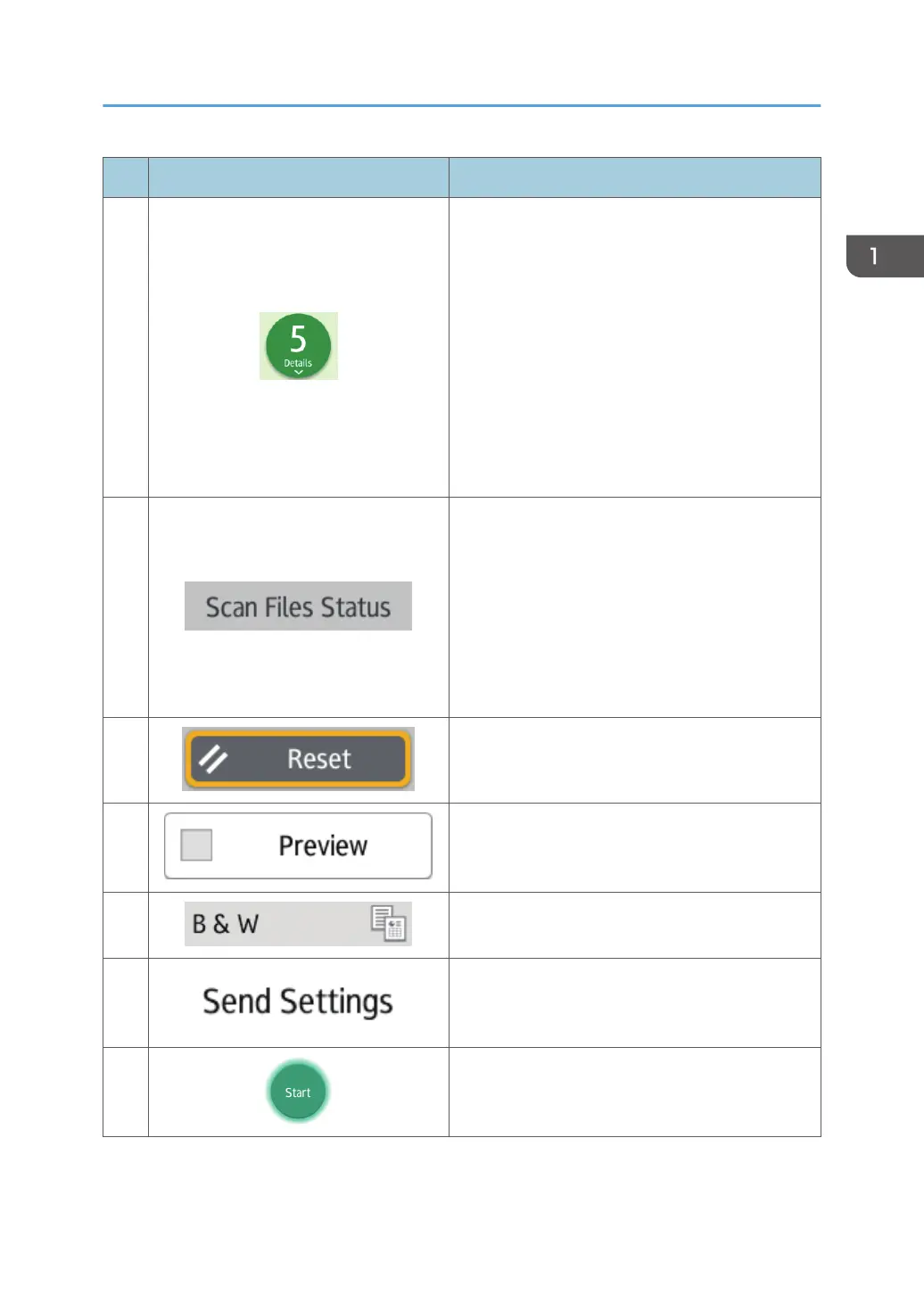Click the empty cell right of B & W
Viewport: 924px width, 1311px height.
(x=634, y=925)
